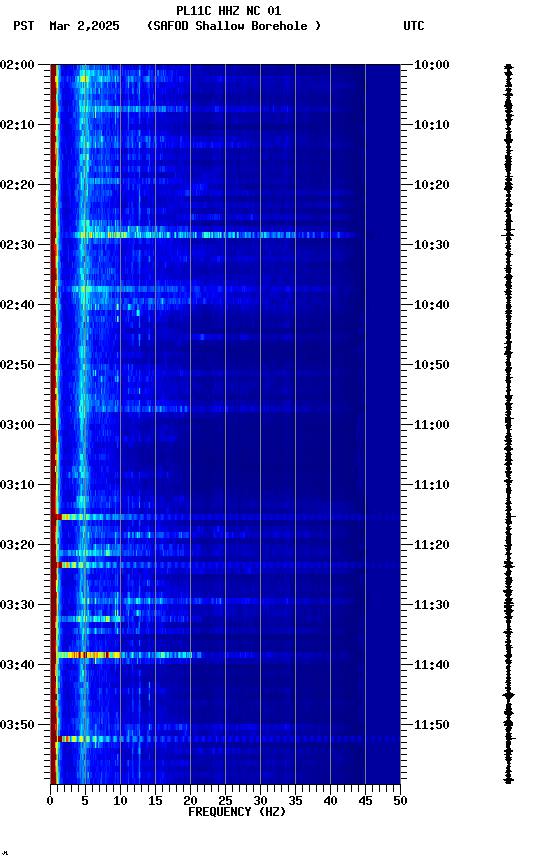Image resolution: width=552 pixels, height=864 pixels.
Task: Click the 25 Hz frequency tick label
Action: pyautogui.click(x=225, y=801)
